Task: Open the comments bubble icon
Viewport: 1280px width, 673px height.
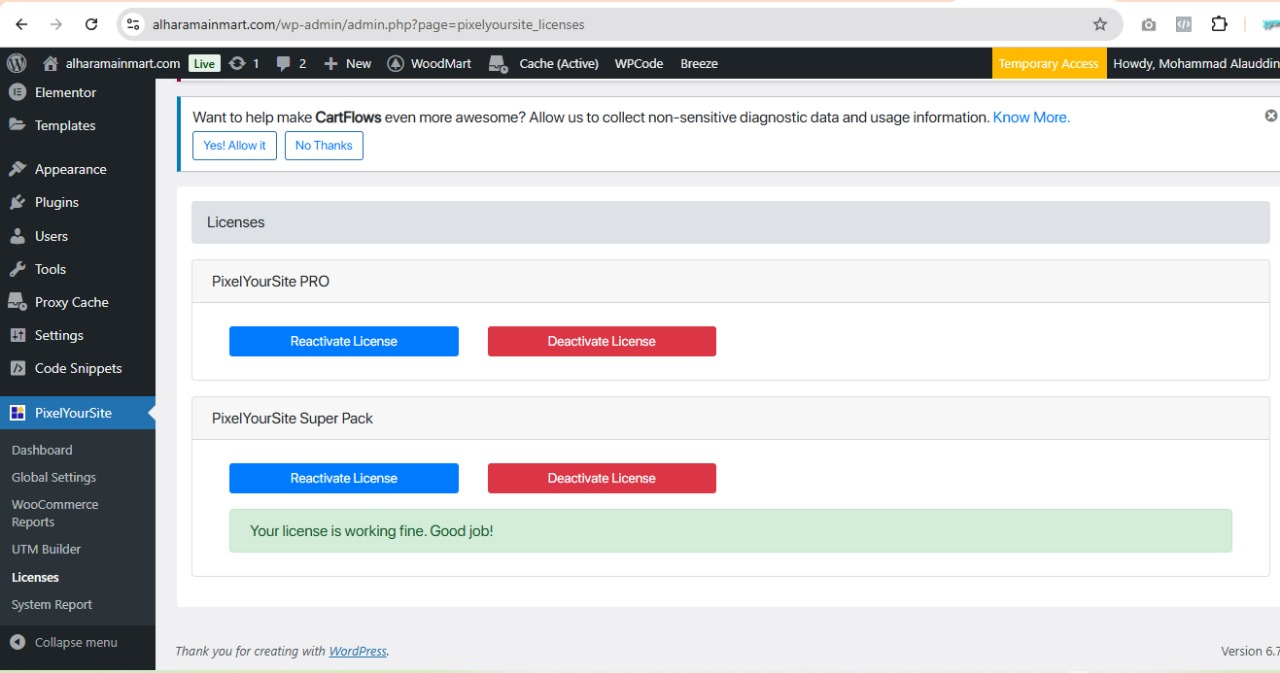Action: click(x=284, y=63)
